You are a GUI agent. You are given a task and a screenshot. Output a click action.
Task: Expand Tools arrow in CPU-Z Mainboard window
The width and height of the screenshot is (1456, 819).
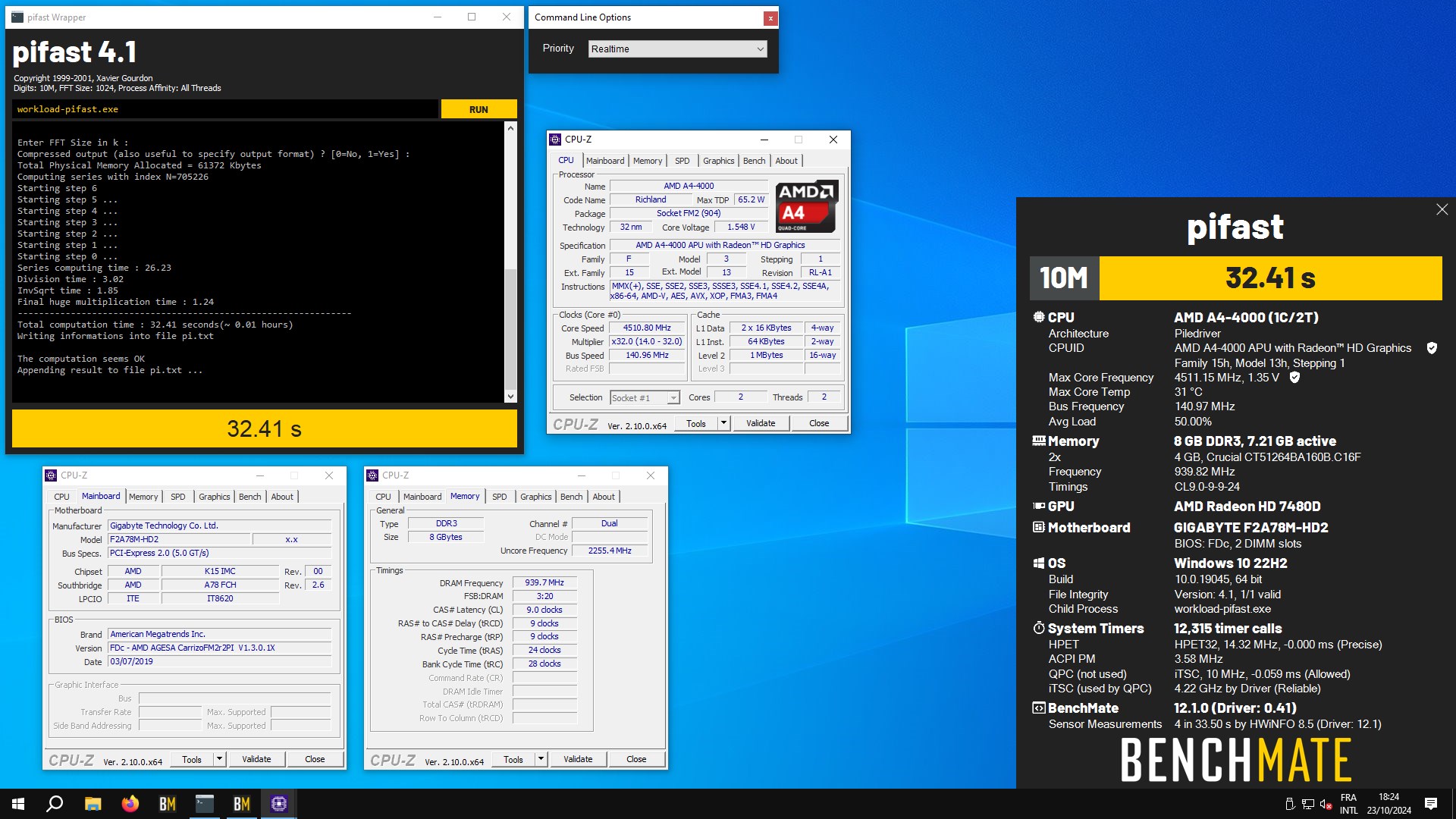[219, 759]
